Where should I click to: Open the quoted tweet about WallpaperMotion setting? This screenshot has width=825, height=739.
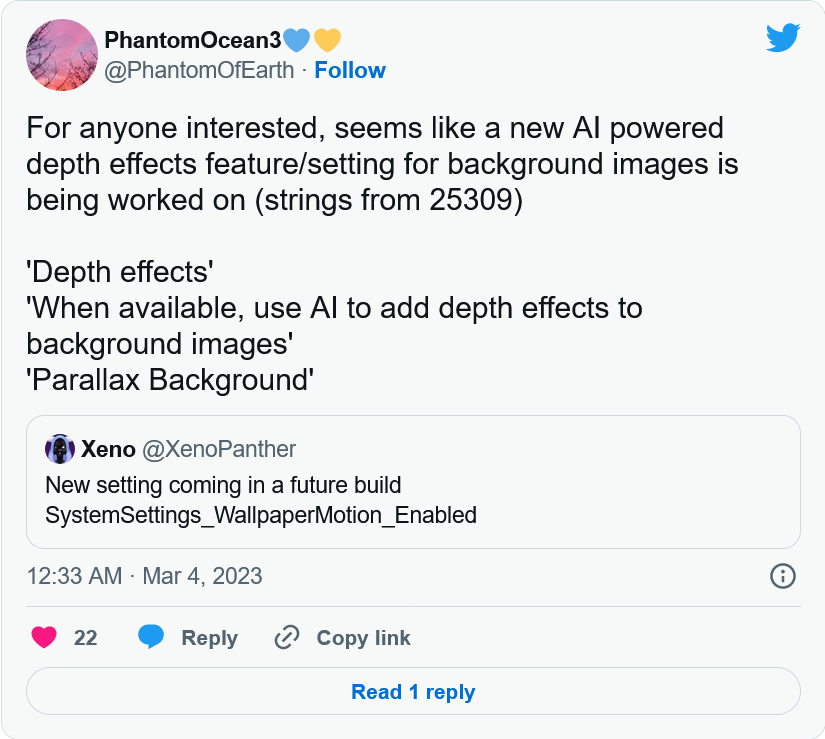(x=414, y=482)
